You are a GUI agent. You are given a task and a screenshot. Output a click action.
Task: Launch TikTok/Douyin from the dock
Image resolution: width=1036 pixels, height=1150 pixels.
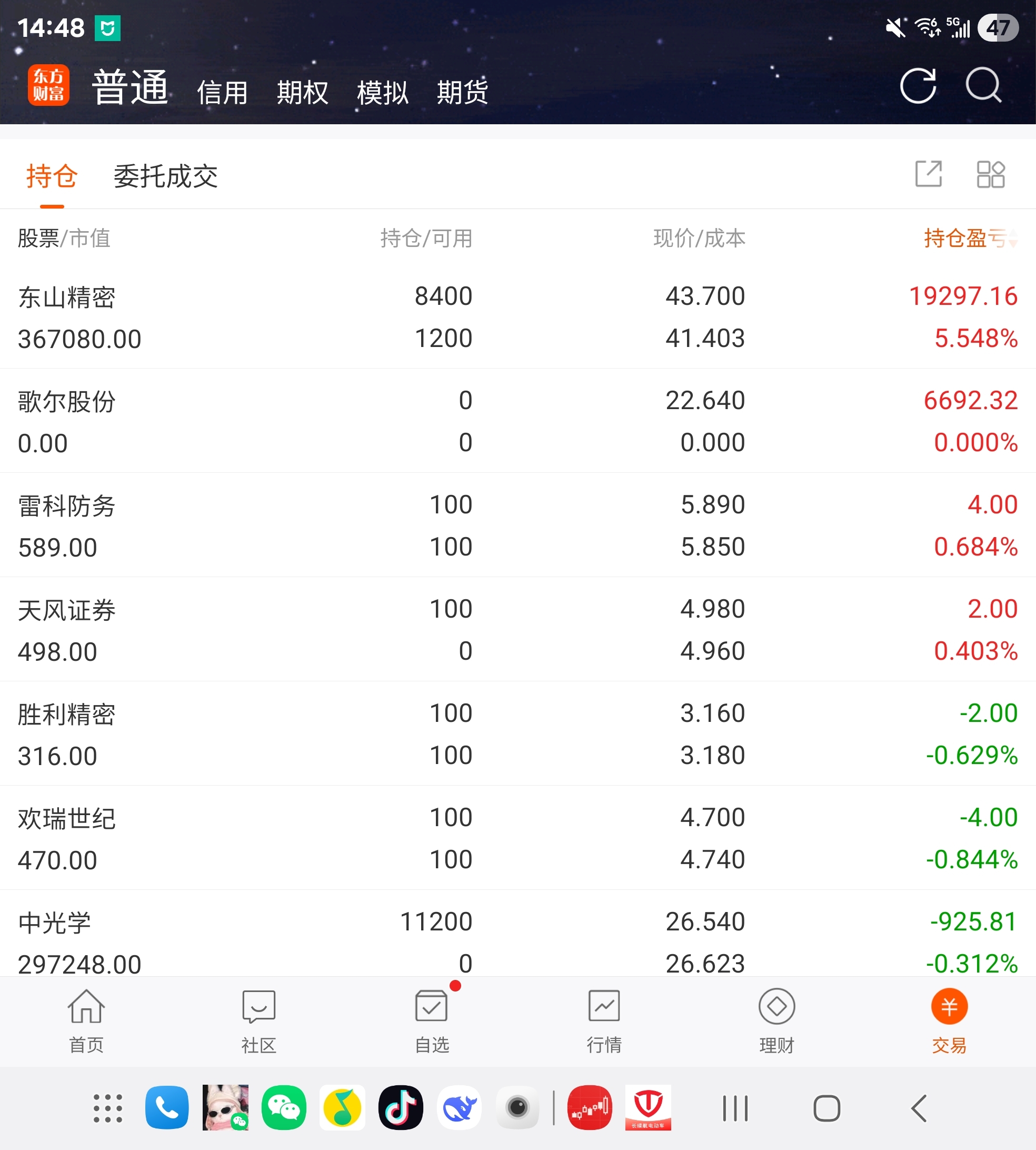[401, 1107]
